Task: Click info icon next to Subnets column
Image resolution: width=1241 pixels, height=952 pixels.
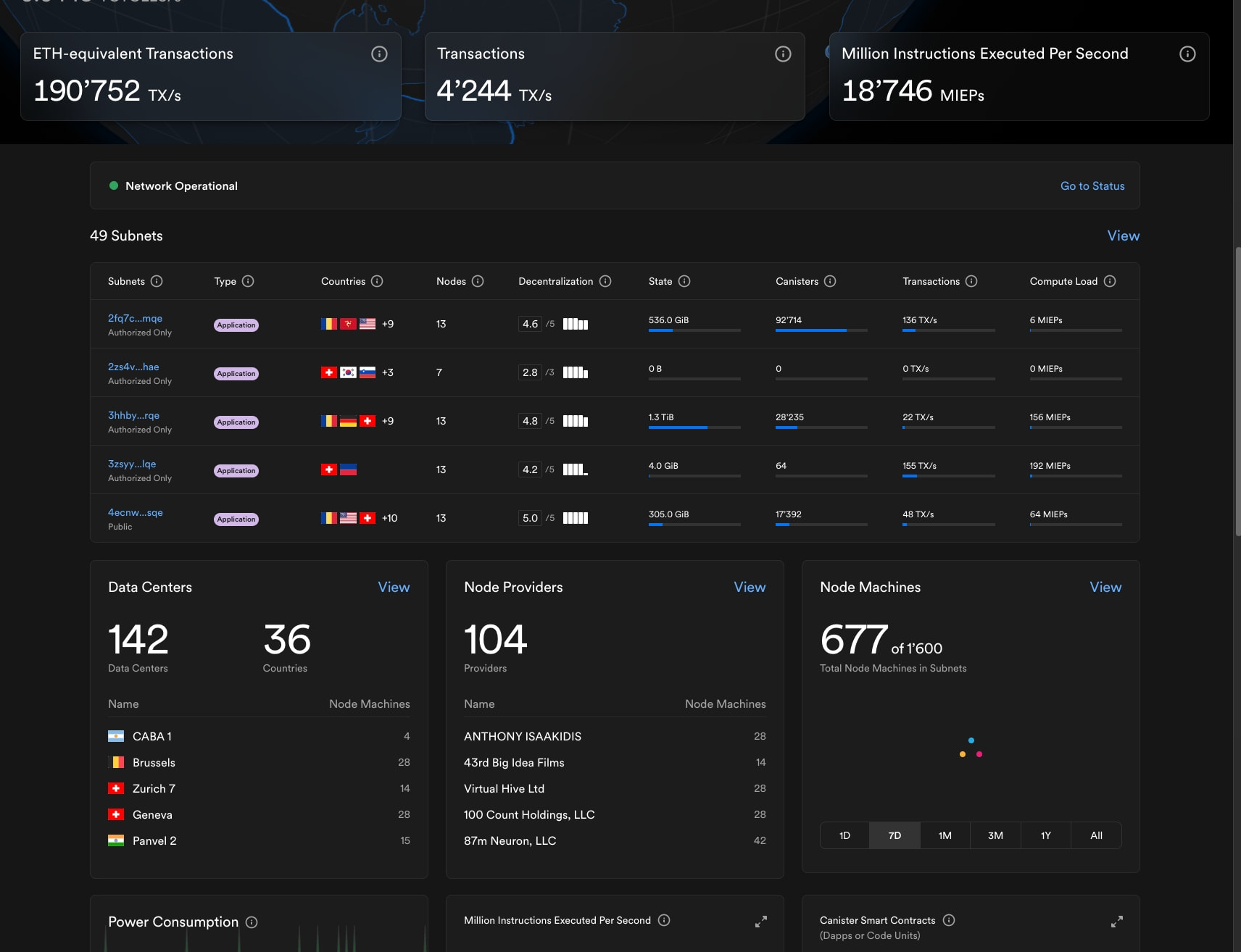Action: pyautogui.click(x=157, y=281)
